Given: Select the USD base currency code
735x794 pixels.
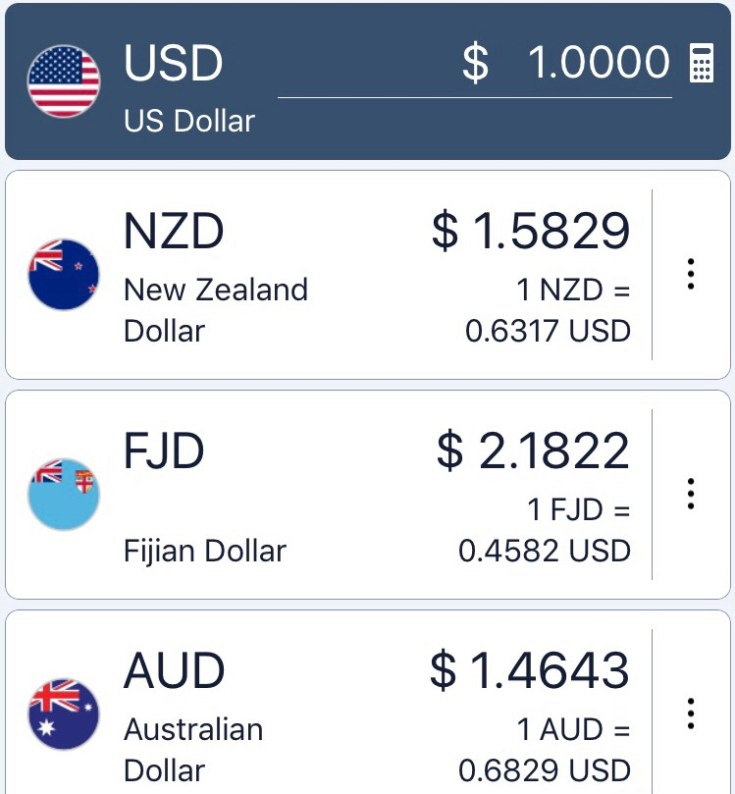Looking at the screenshot, I should coord(174,64).
